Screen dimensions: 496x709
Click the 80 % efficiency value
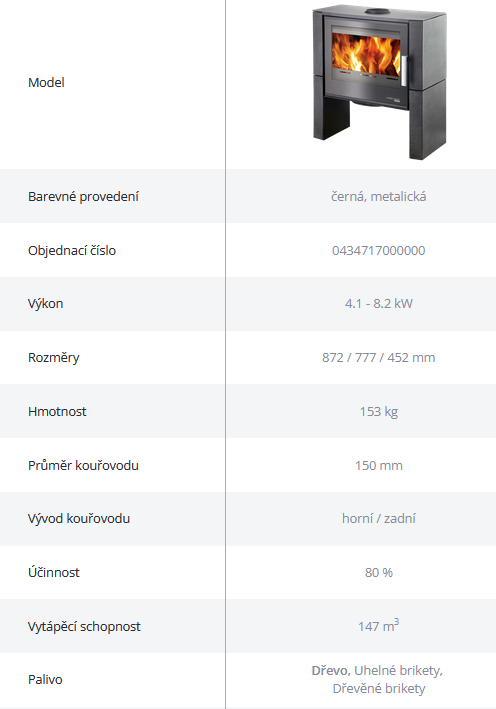pos(378,572)
